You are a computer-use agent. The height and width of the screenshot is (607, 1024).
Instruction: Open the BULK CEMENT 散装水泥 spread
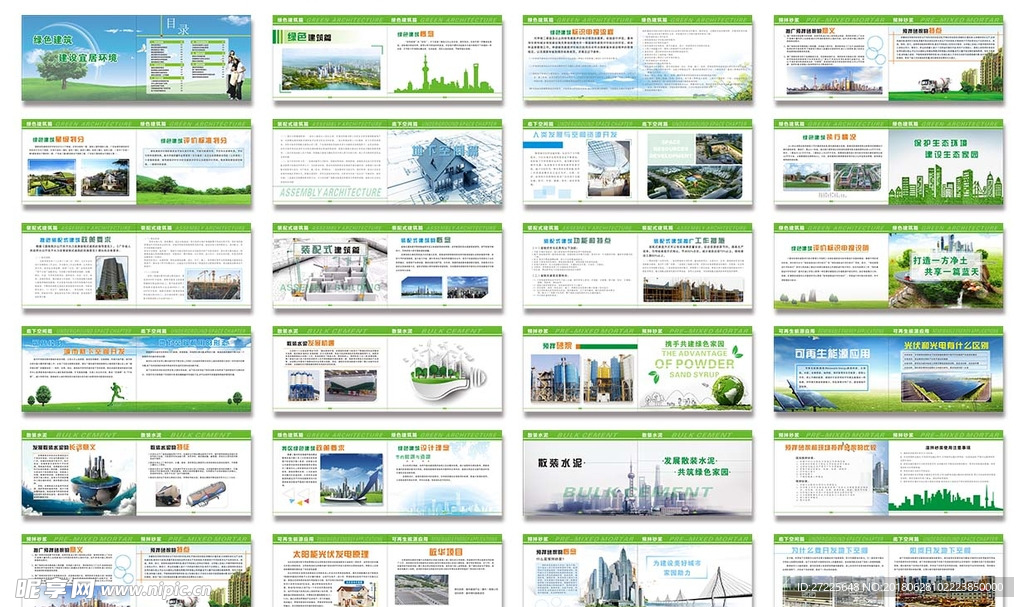pos(637,474)
